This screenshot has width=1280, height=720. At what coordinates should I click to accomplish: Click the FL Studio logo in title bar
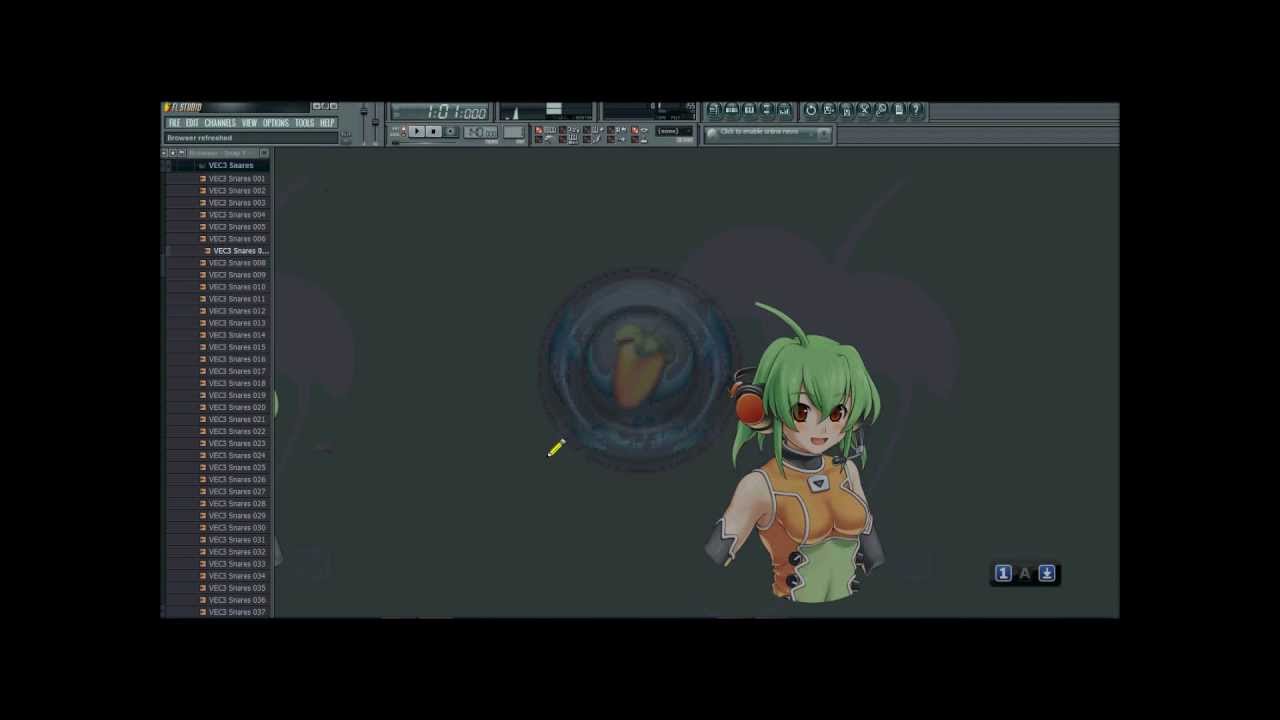click(x=183, y=107)
